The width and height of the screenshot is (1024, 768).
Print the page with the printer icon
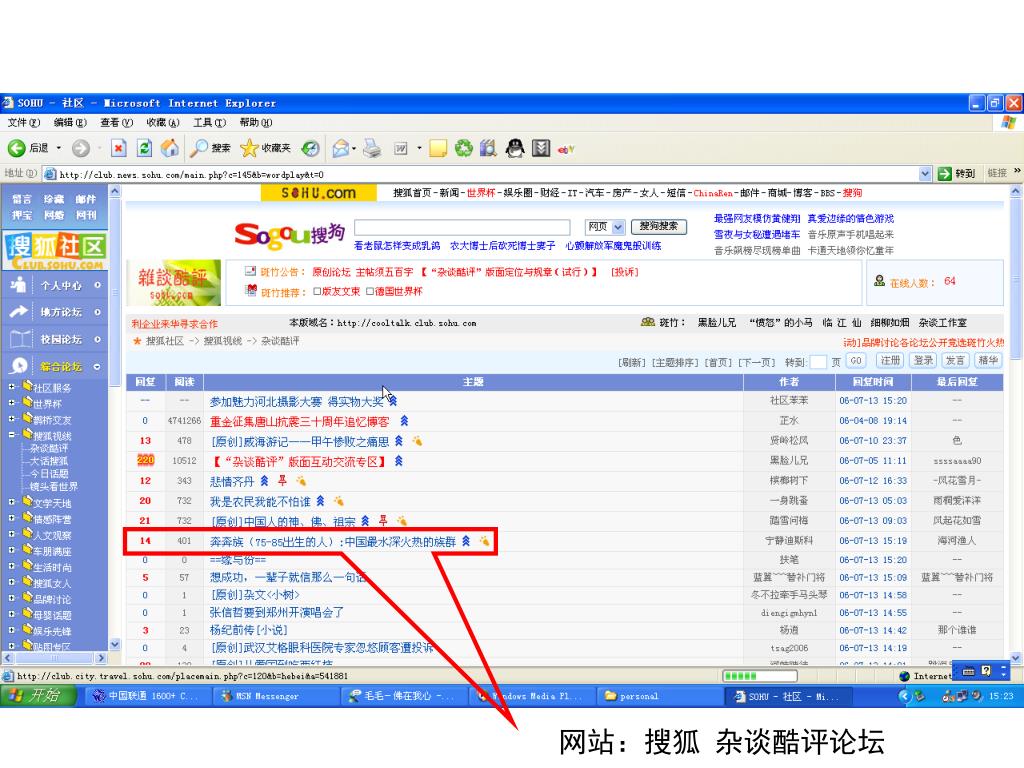[372, 149]
